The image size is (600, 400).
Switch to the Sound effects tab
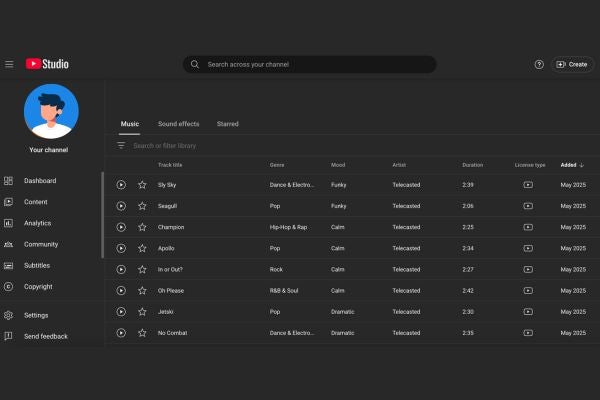(178, 124)
